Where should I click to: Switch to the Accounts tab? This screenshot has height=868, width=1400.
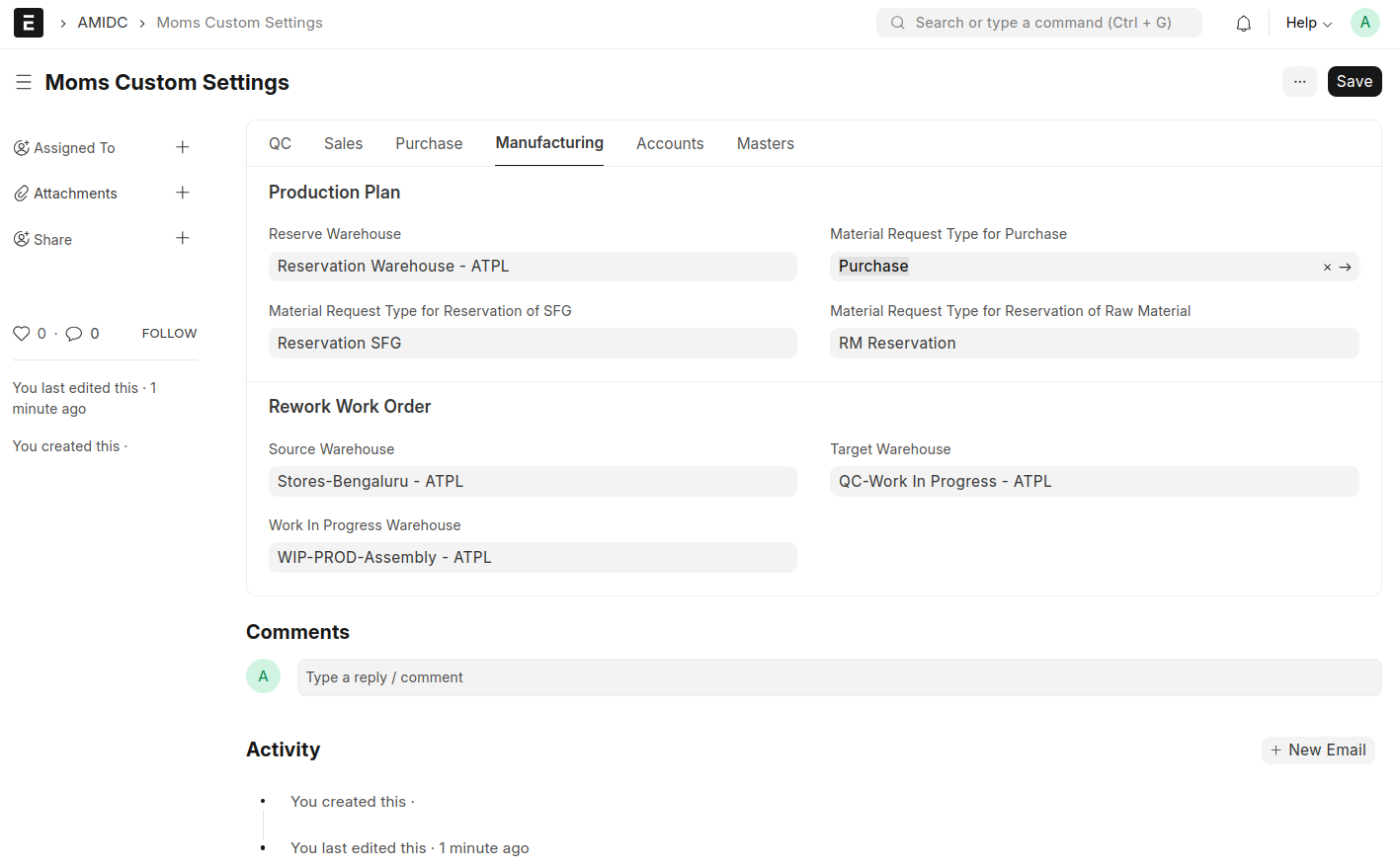click(670, 143)
